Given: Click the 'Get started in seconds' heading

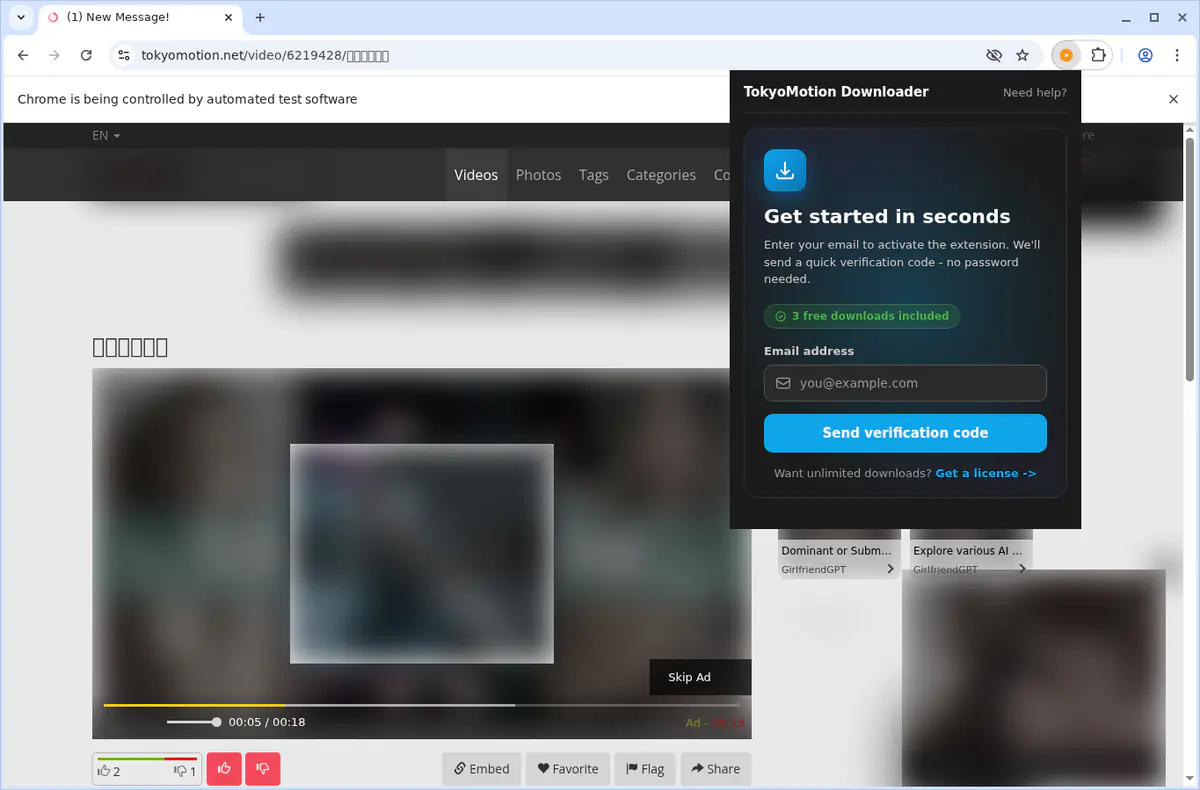Looking at the screenshot, I should coord(887,216).
